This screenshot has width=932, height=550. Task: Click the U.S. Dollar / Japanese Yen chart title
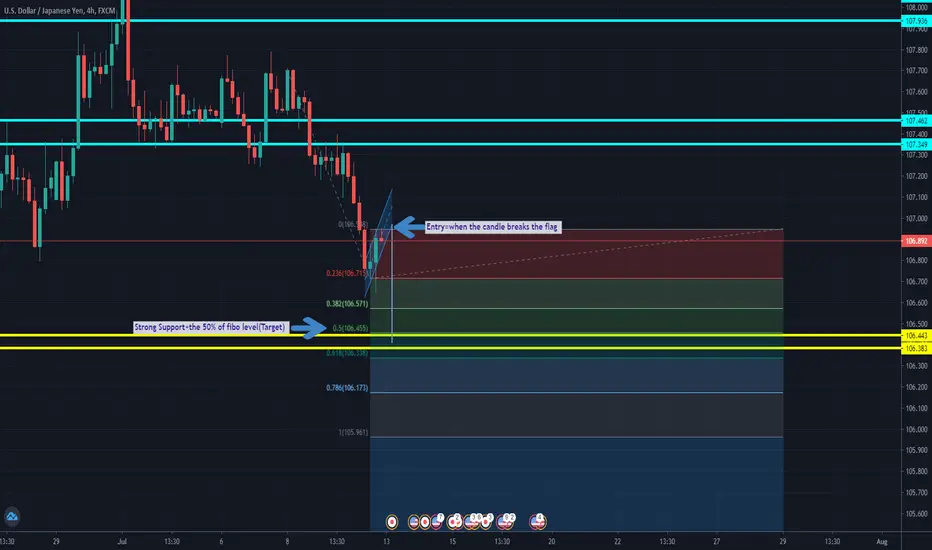click(x=59, y=11)
